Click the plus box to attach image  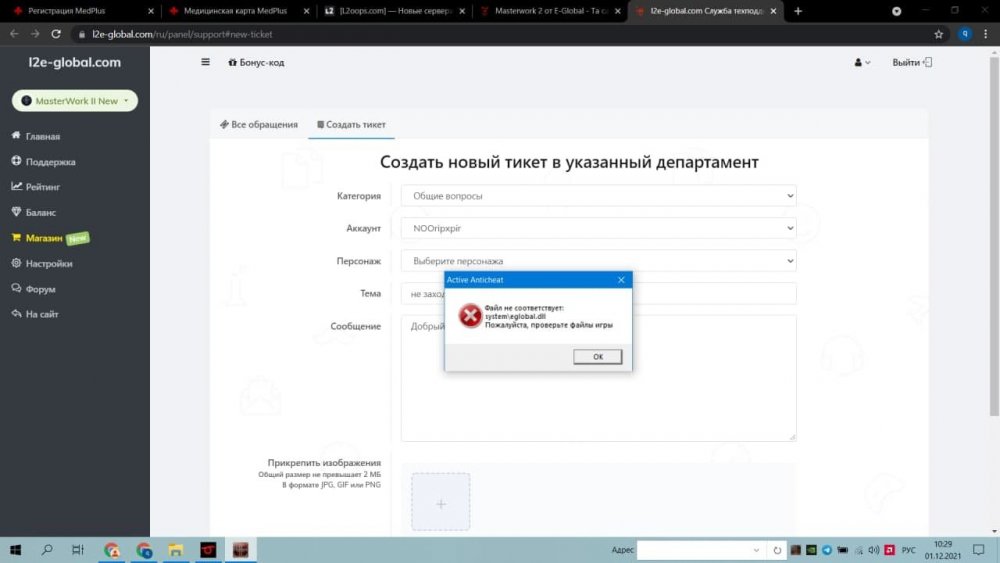(441, 503)
